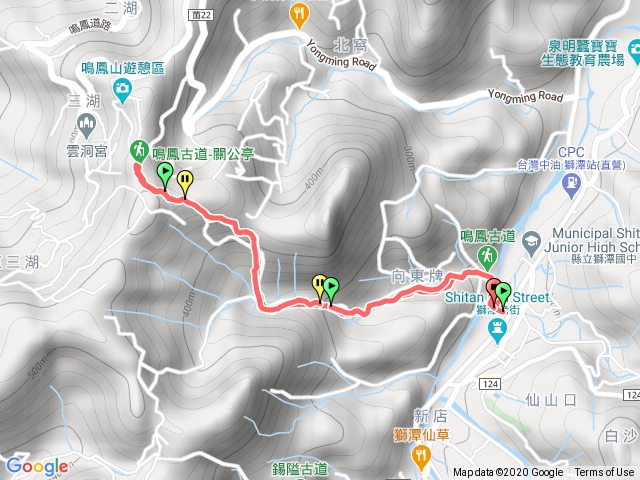
Task: Select the castle landmark icon below Shitan Street
Action: click(x=498, y=329)
